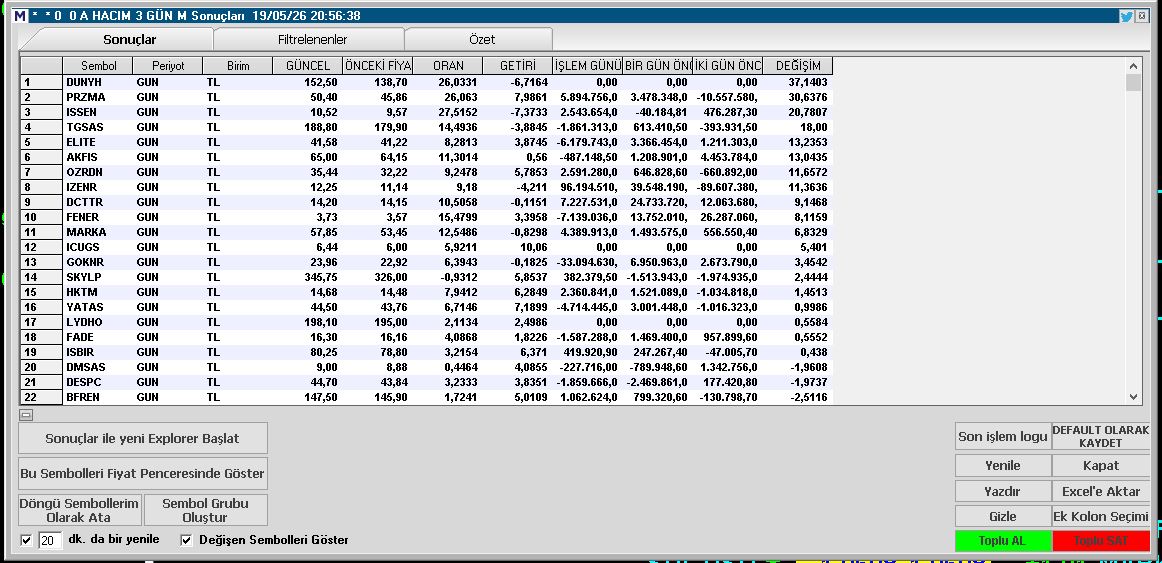Edit the refresh interval field showing 20
The image size is (1162, 563).
tap(50, 540)
